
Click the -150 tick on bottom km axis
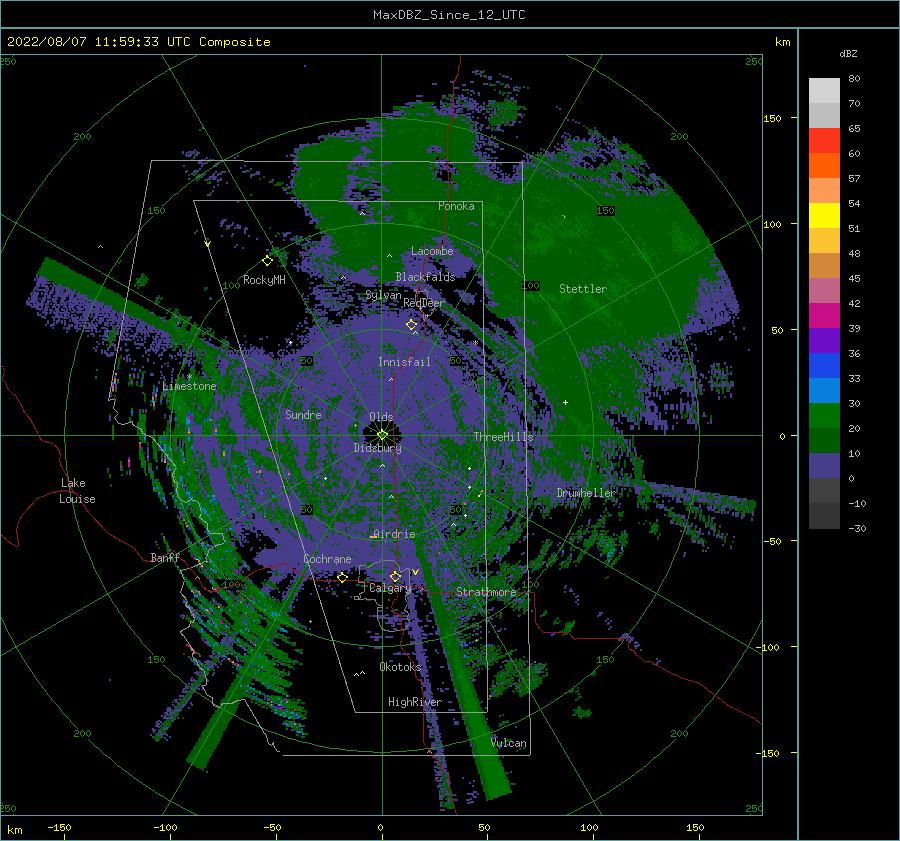59,827
